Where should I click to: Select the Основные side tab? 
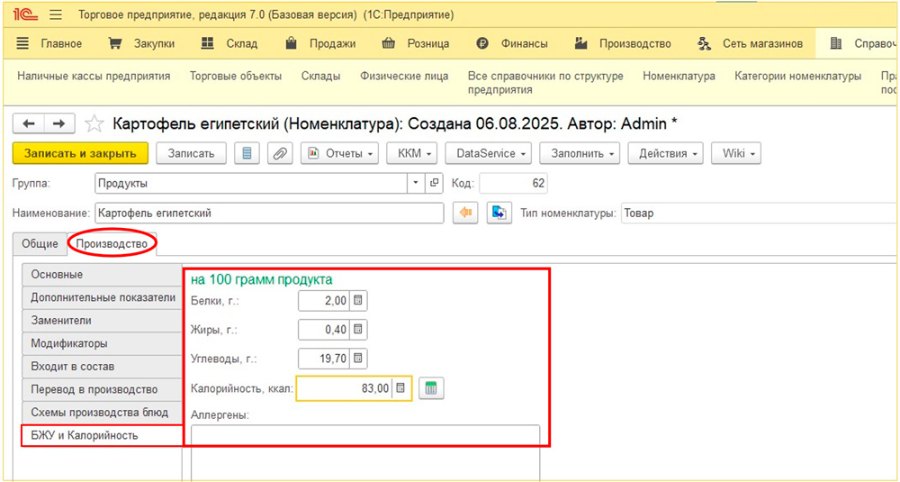point(102,274)
